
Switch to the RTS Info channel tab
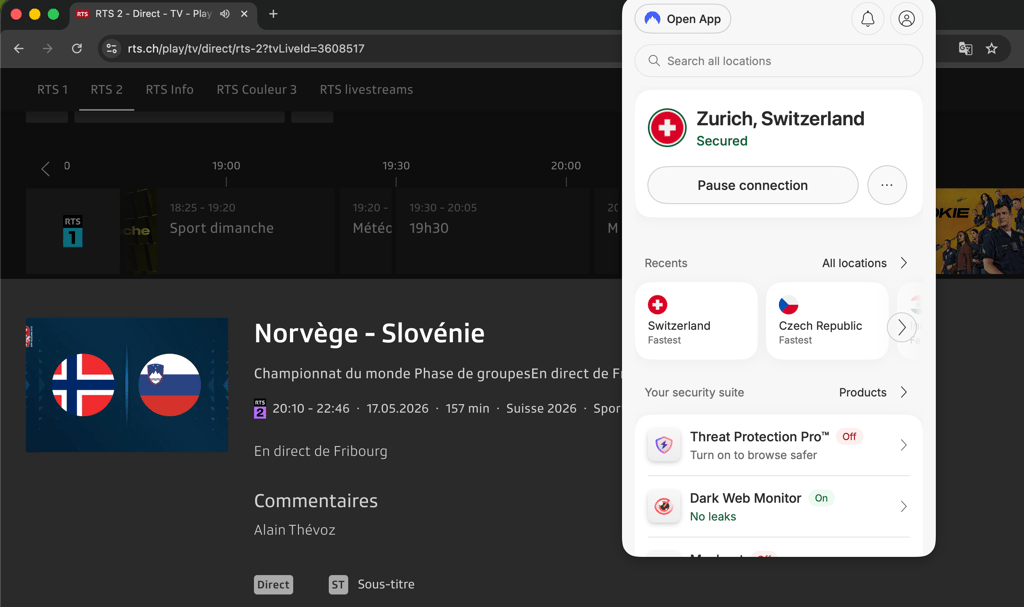[169, 90]
